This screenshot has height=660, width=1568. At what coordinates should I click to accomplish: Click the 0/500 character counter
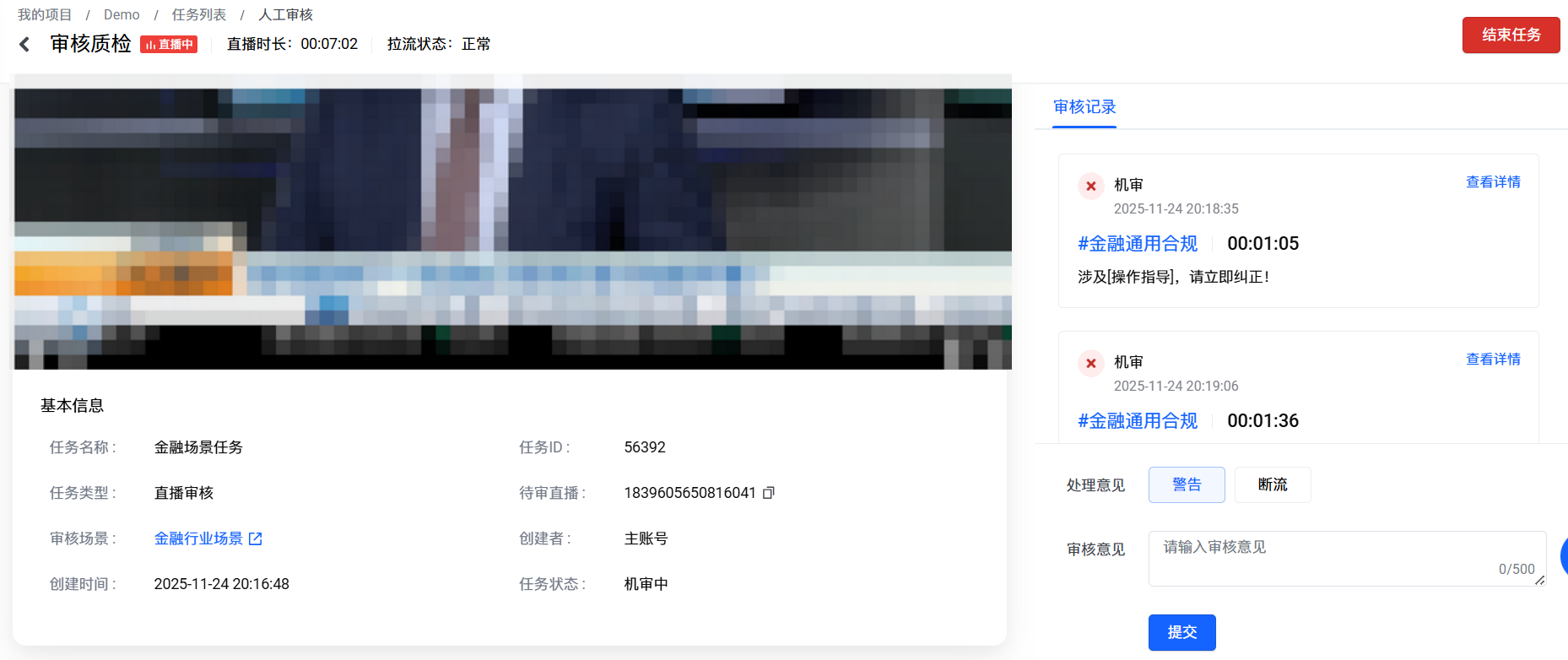(x=1517, y=570)
